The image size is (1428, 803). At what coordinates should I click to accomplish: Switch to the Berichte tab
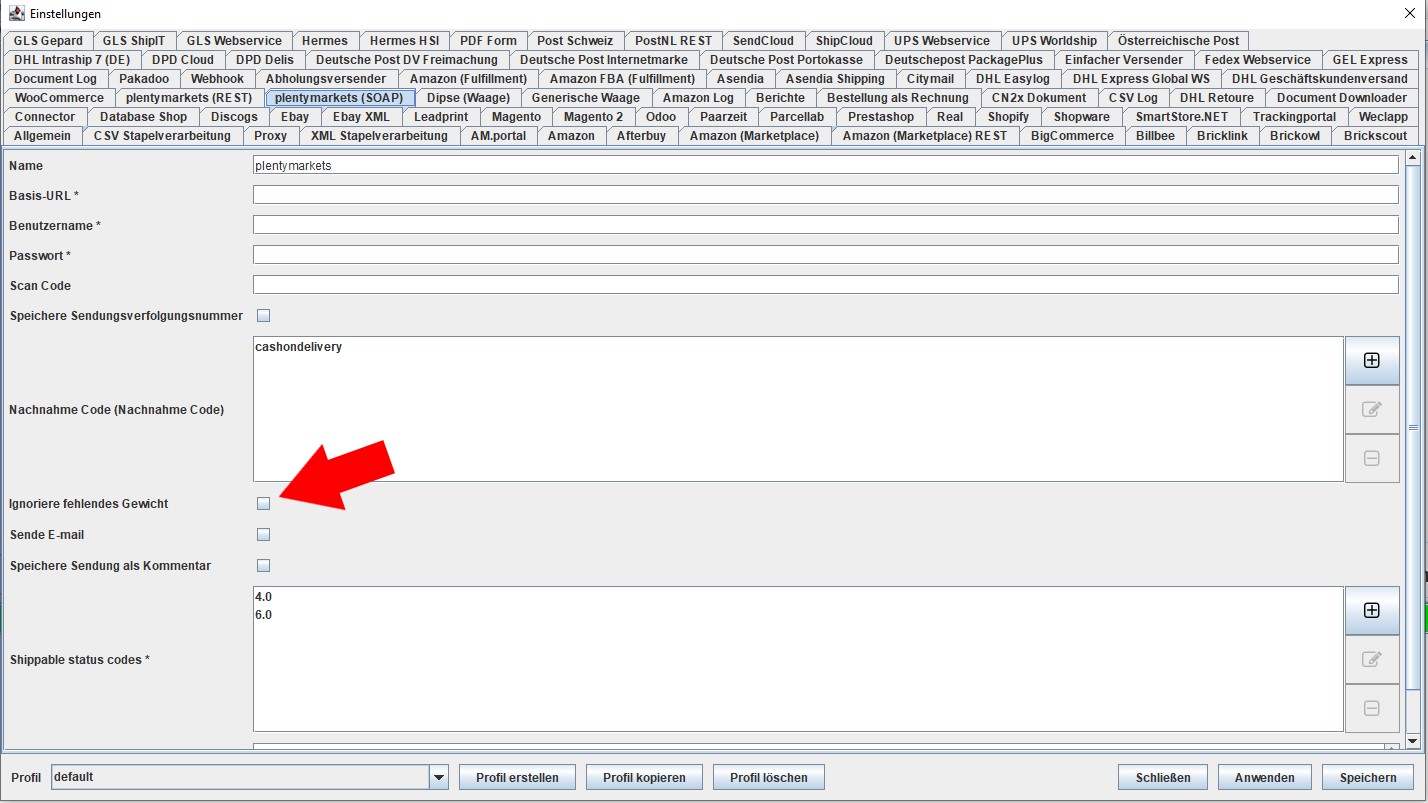[x=780, y=98]
